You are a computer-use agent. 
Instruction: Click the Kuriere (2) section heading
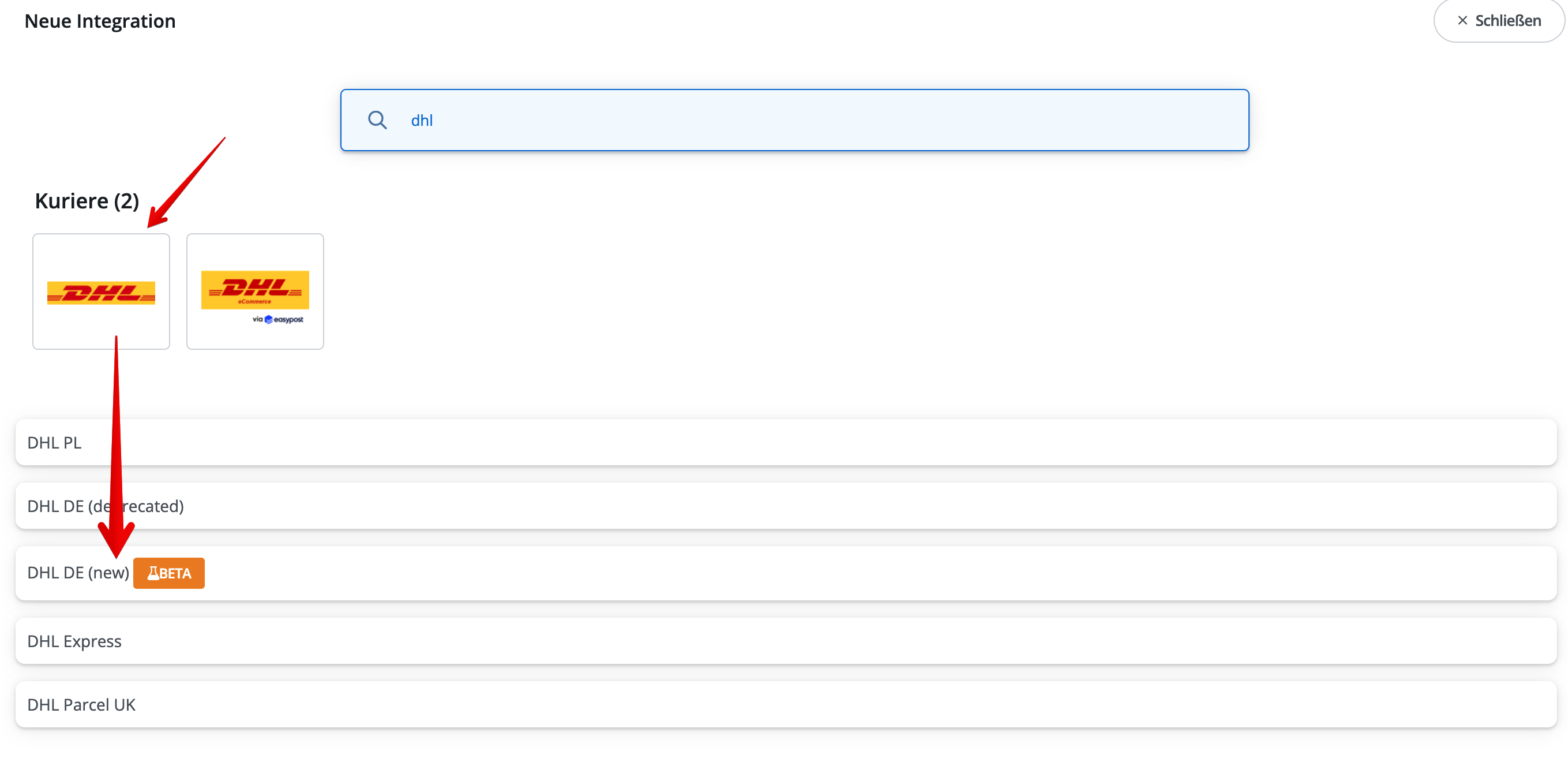click(87, 201)
